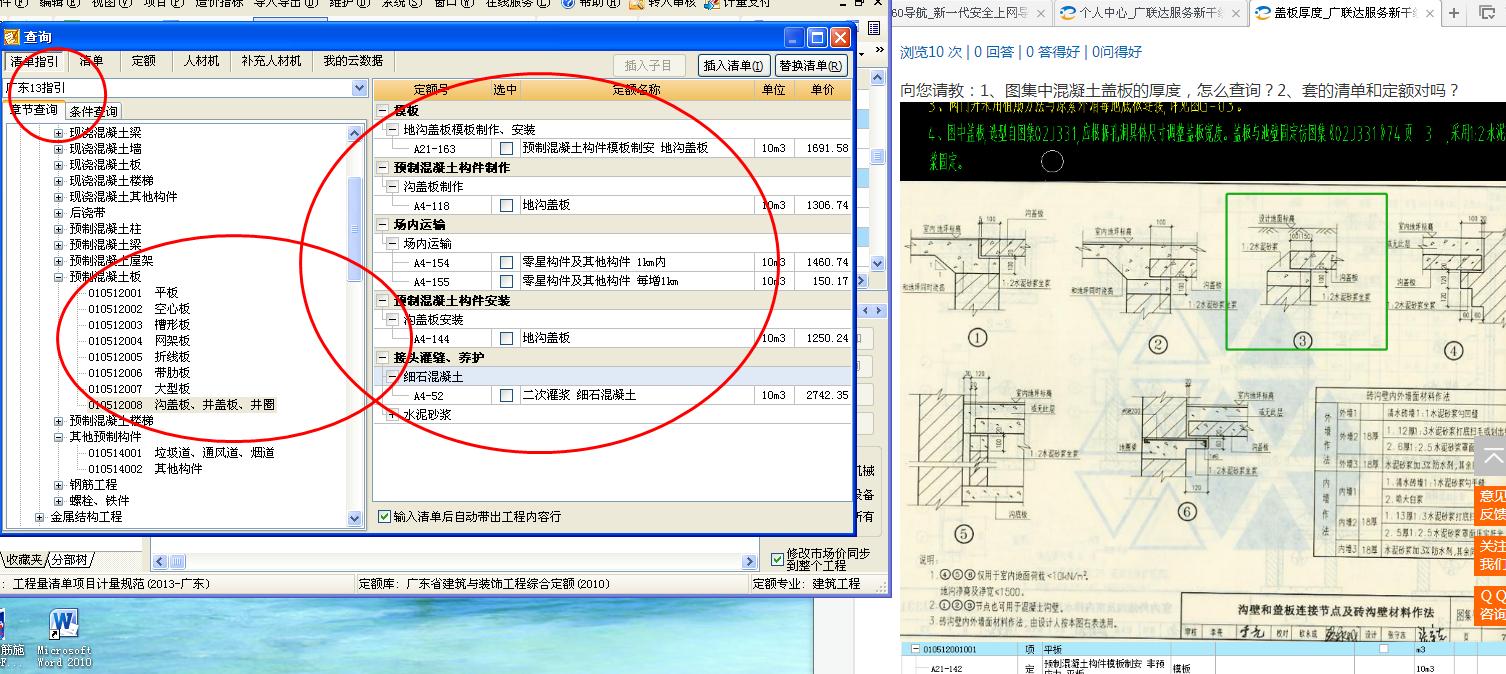Screen dimensions: 1506x674
Task: Check the box for quota A4-52
Action: click(x=506, y=395)
